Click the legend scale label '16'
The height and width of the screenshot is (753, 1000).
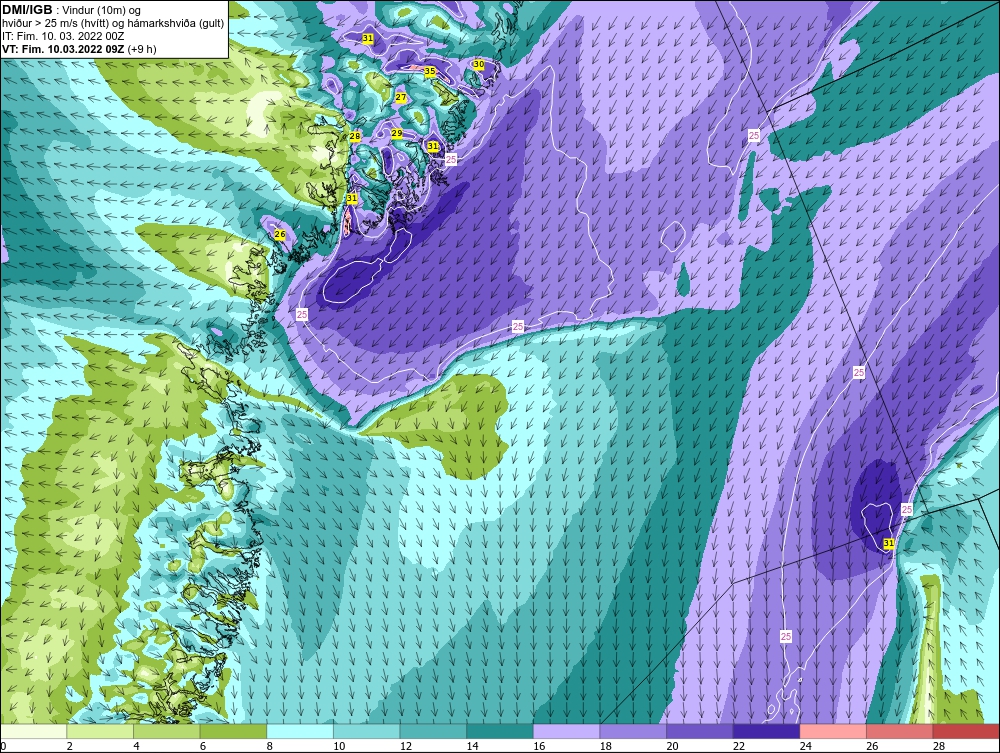tap(539, 746)
